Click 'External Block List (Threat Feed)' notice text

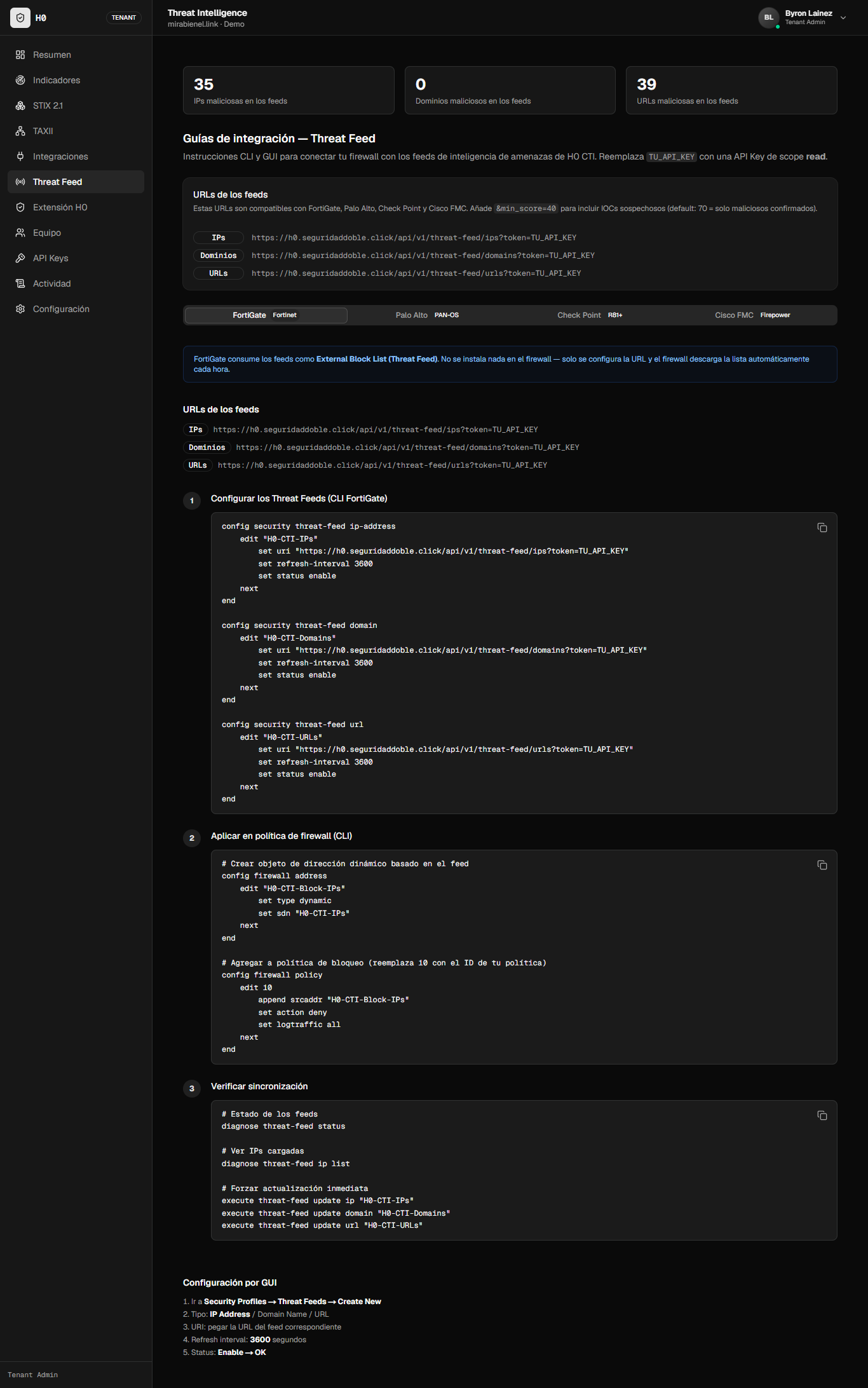[377, 359]
